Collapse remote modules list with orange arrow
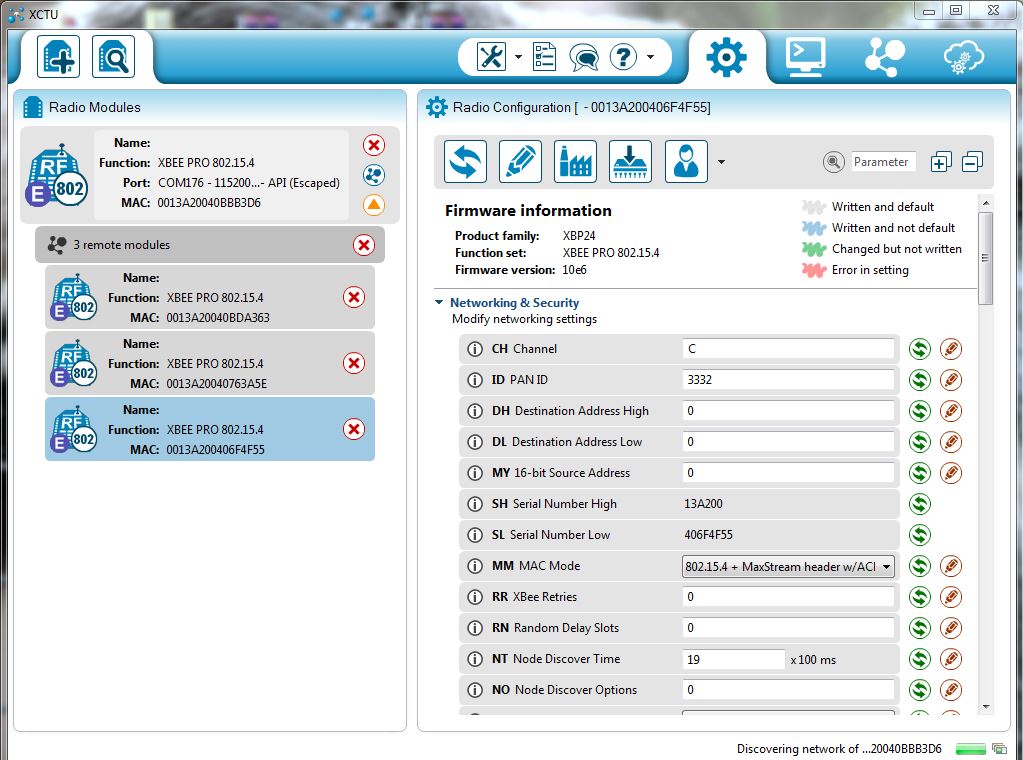The width and height of the screenshot is (1023, 760). [374, 205]
